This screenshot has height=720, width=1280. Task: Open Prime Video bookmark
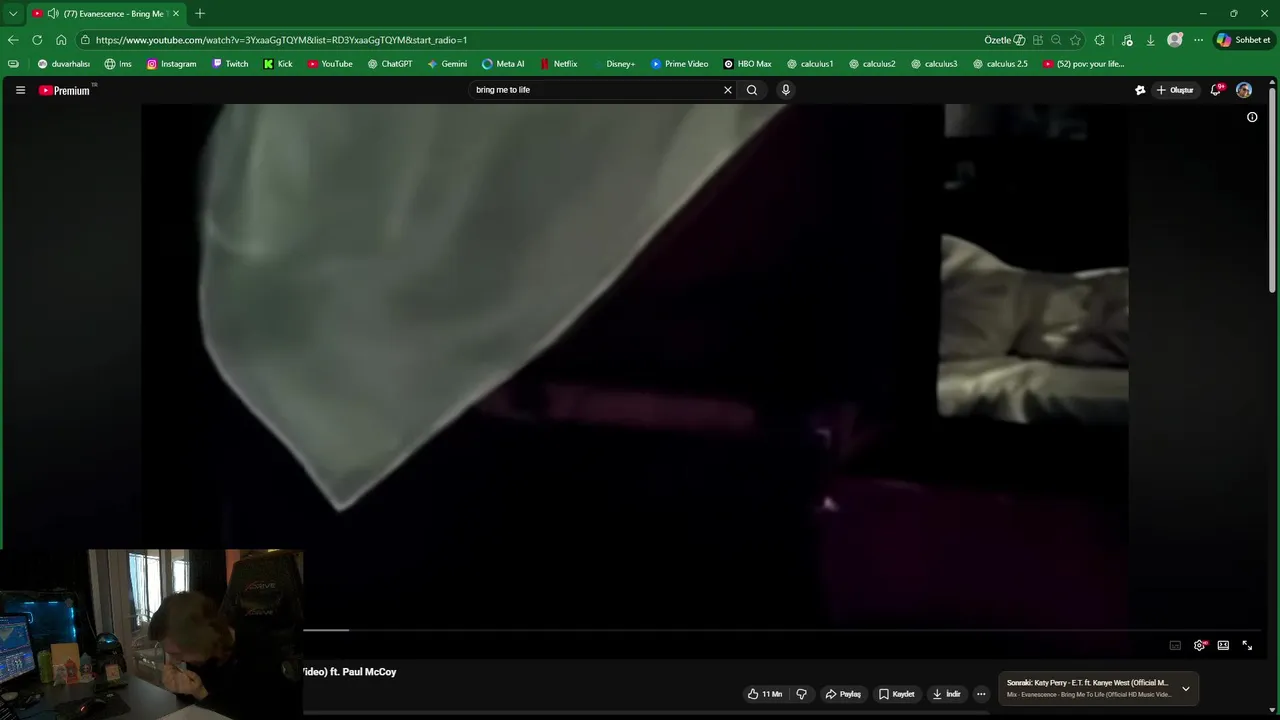[680, 64]
